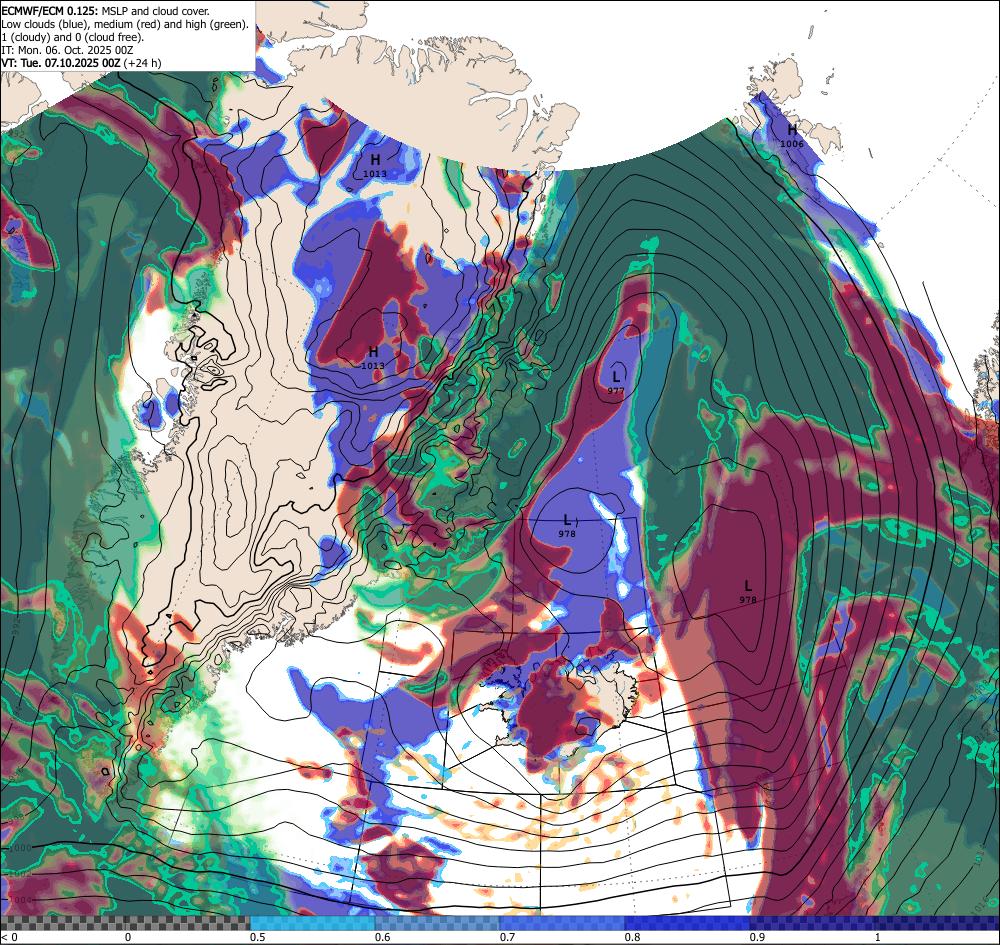1000x945 pixels.
Task: Click the 'VT: Tue. 07.10.2025 00Z (+24 h)' line
Action: [82, 63]
